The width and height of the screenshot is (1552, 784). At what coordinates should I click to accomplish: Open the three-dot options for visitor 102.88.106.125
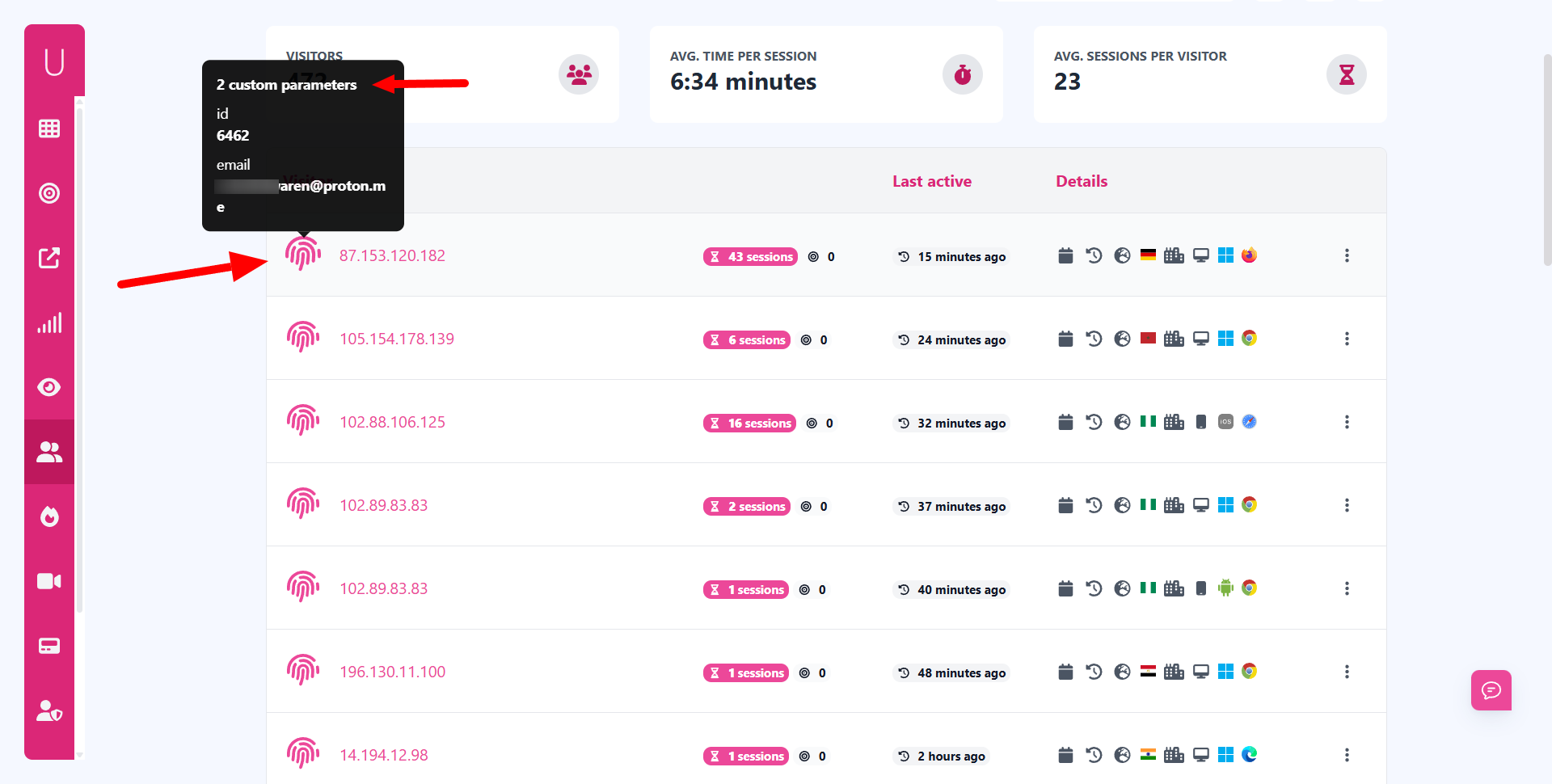1347,422
